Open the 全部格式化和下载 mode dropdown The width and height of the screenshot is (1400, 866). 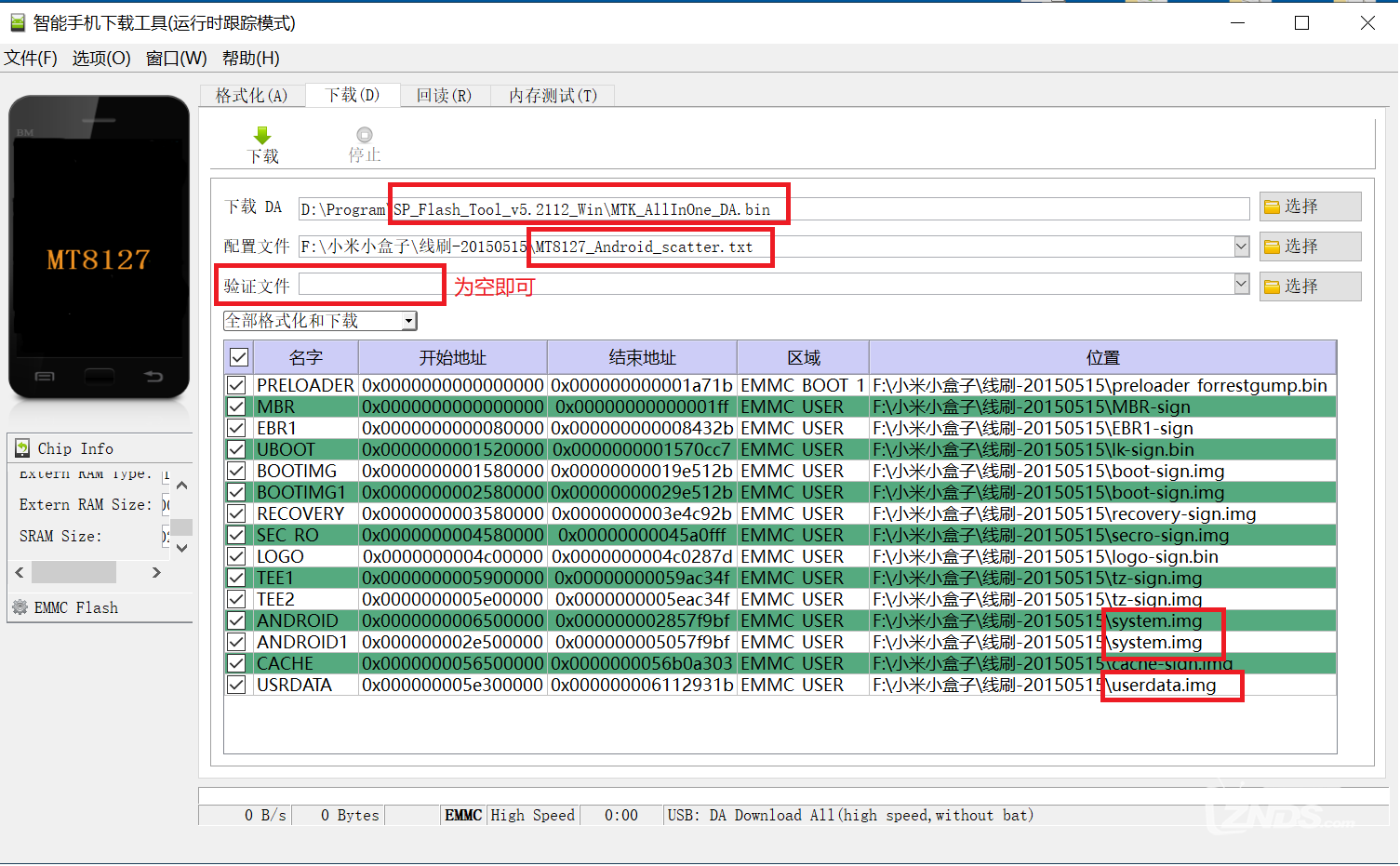408,321
